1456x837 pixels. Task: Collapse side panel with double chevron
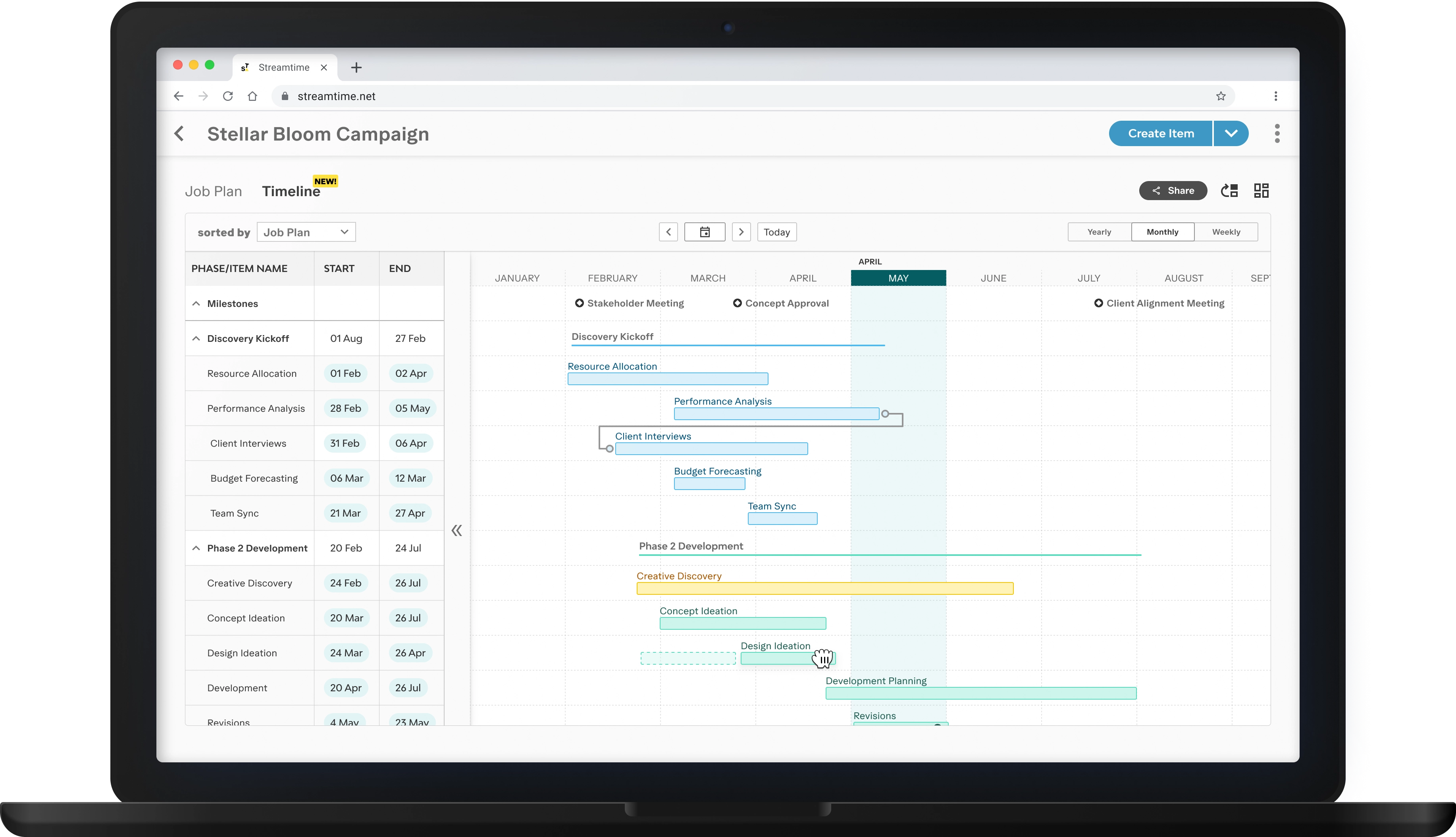pos(457,530)
